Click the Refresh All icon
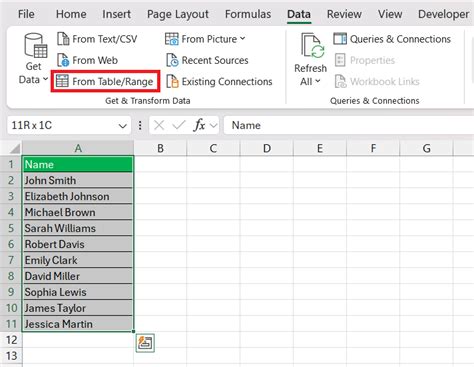Image resolution: width=474 pixels, height=367 pixels. [x=313, y=46]
